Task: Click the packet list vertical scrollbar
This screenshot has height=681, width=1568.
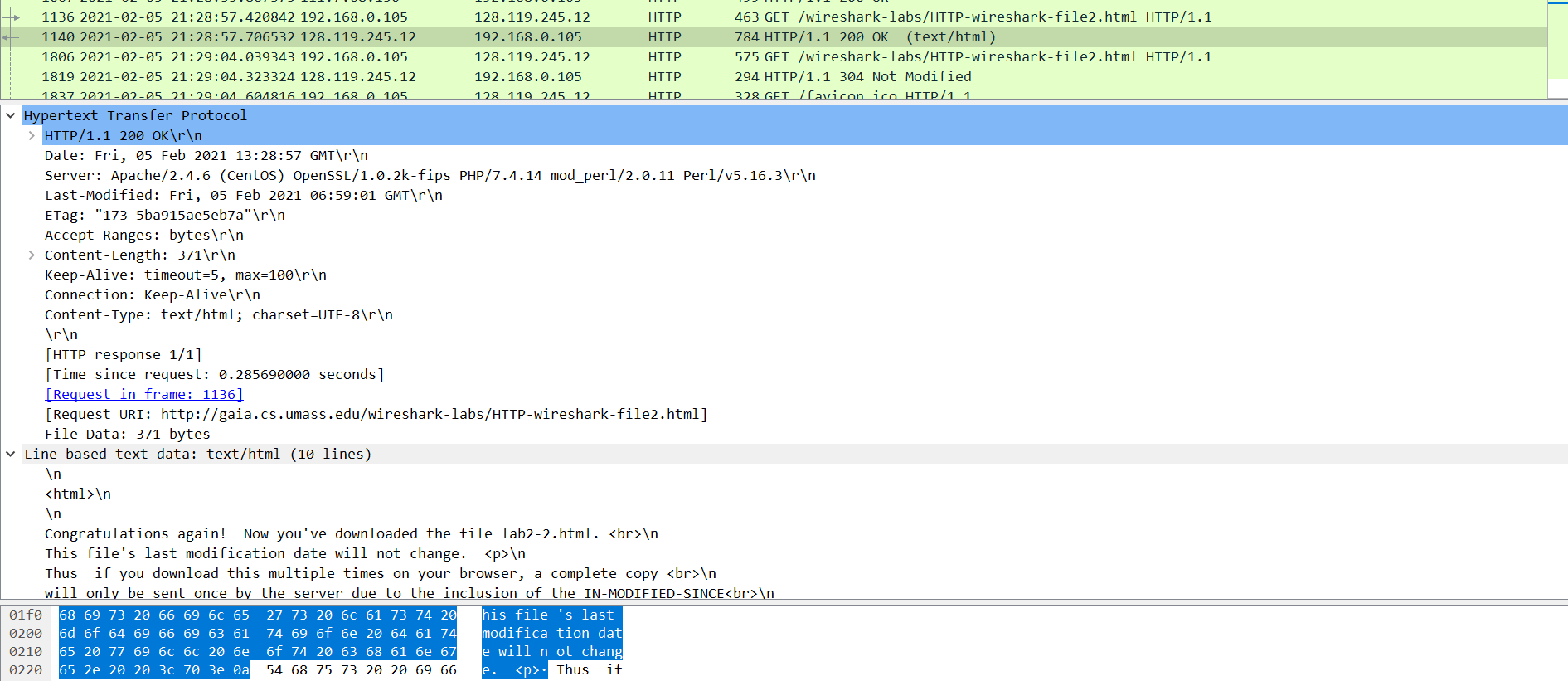Action: pyautogui.click(x=1557, y=50)
